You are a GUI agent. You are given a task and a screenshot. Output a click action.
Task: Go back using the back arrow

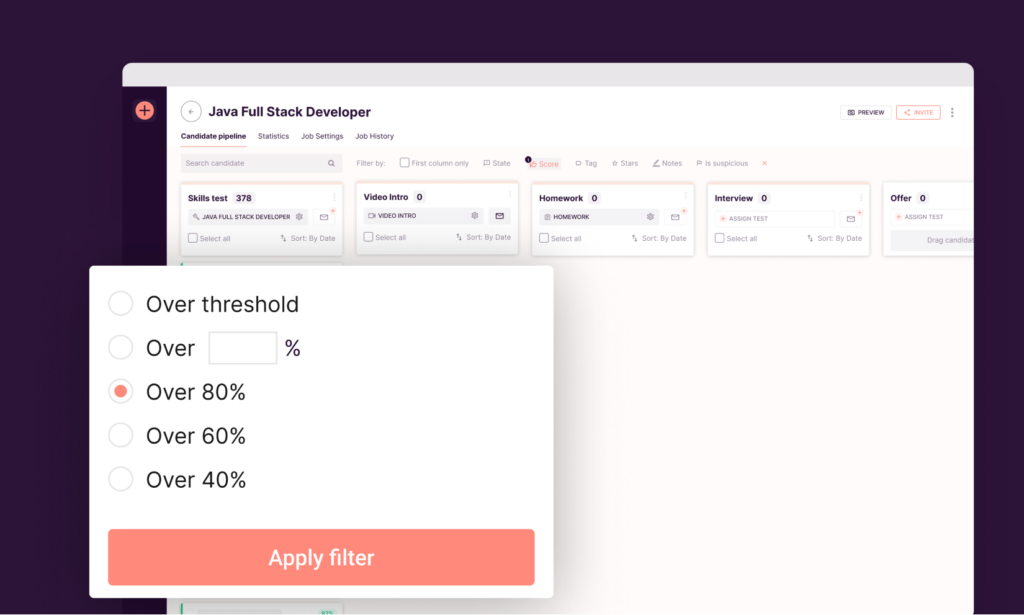coord(191,112)
